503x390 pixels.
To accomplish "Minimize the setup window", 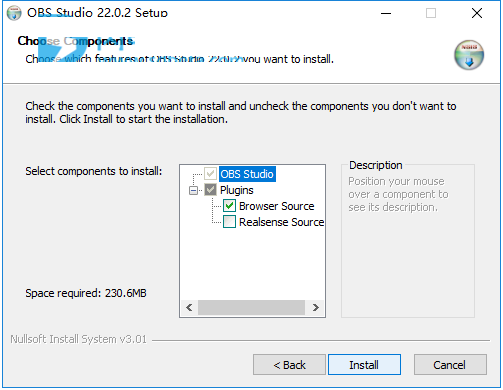I will tap(386, 13).
